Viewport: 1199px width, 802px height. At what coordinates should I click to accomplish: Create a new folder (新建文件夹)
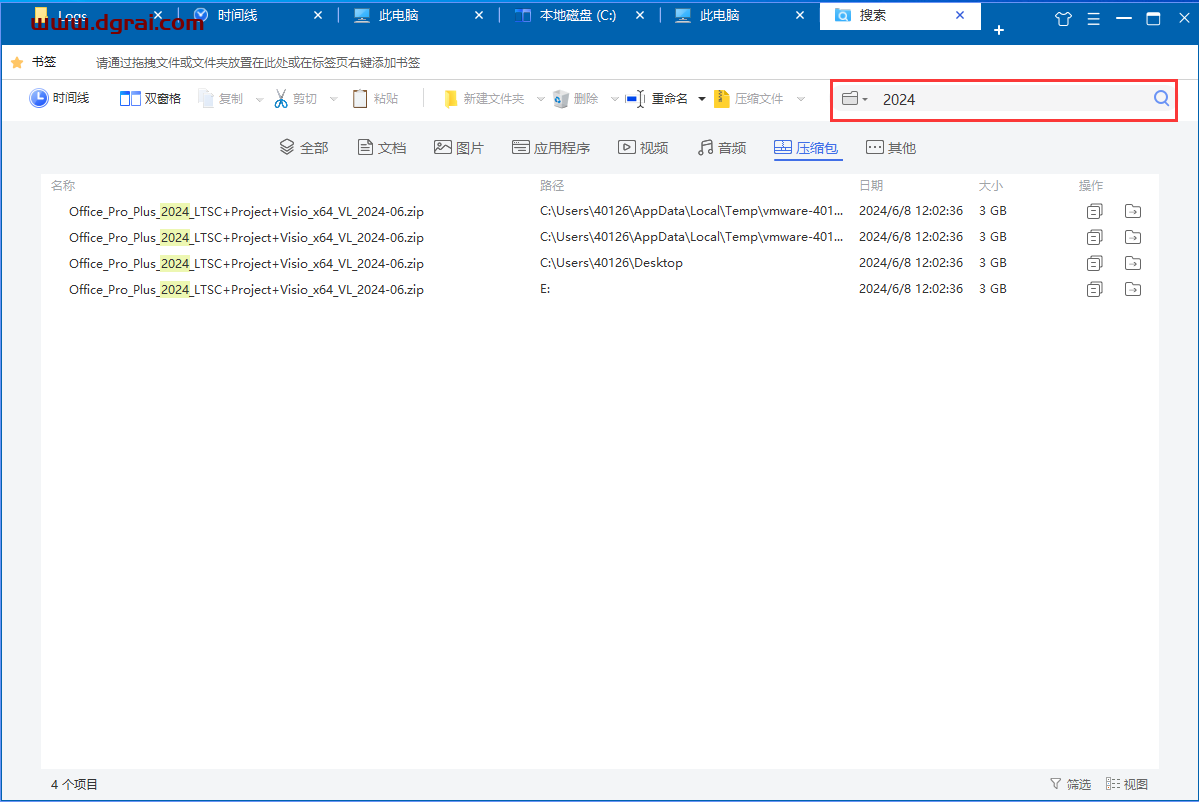(484, 99)
